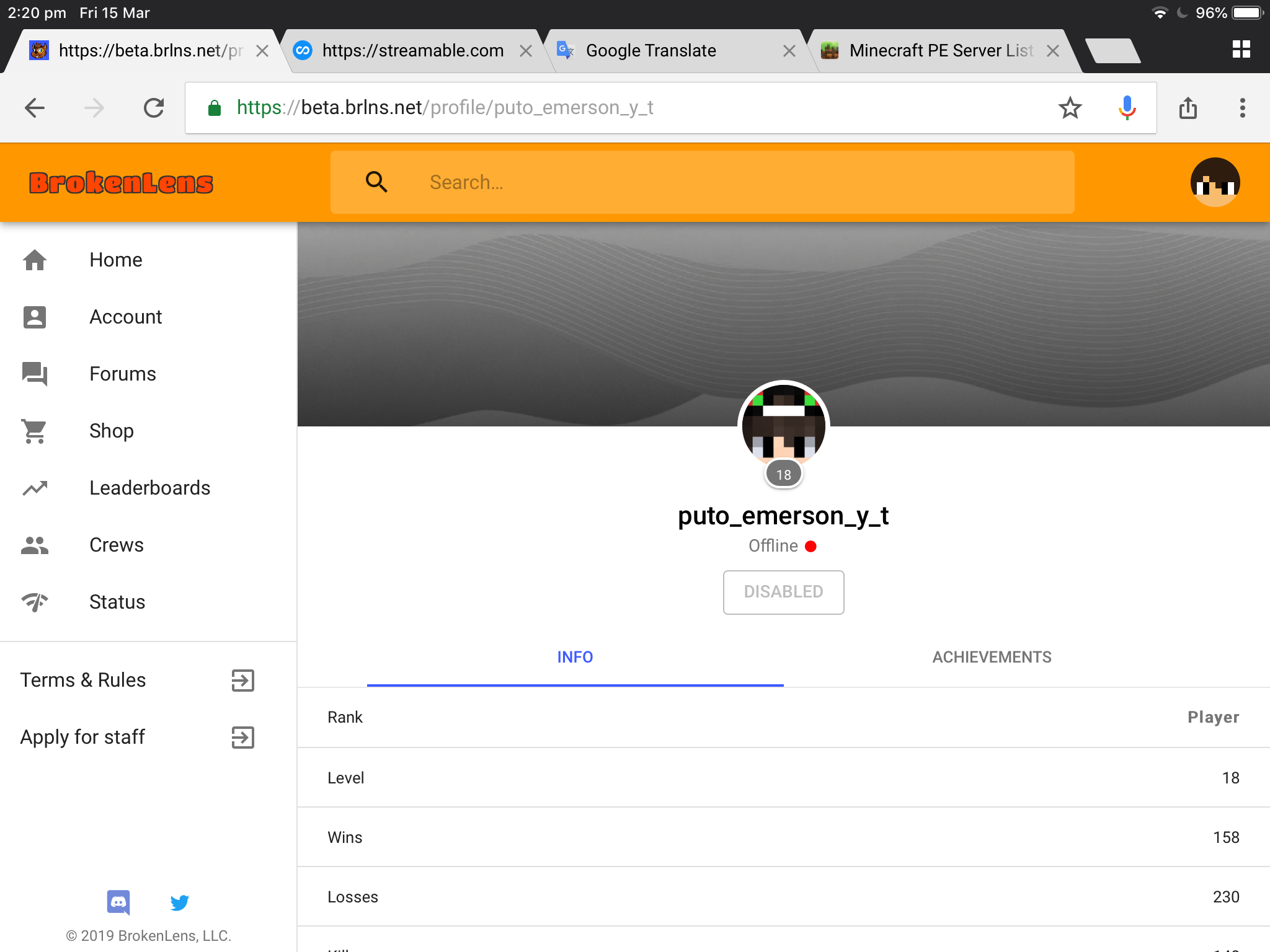The width and height of the screenshot is (1270, 952).
Task: Open the Leaderboards trending icon
Action: tap(35, 488)
